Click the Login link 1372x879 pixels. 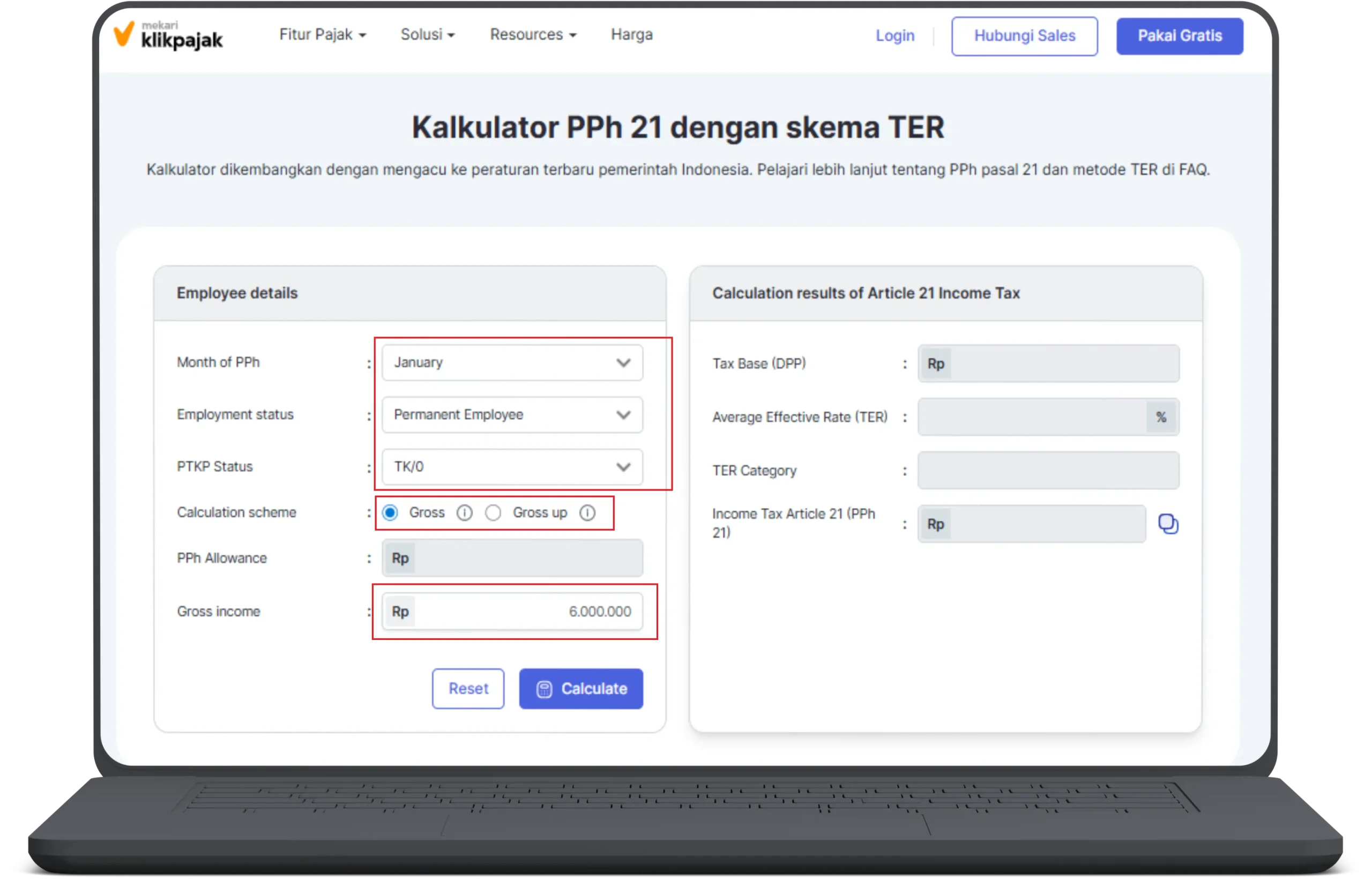click(895, 35)
